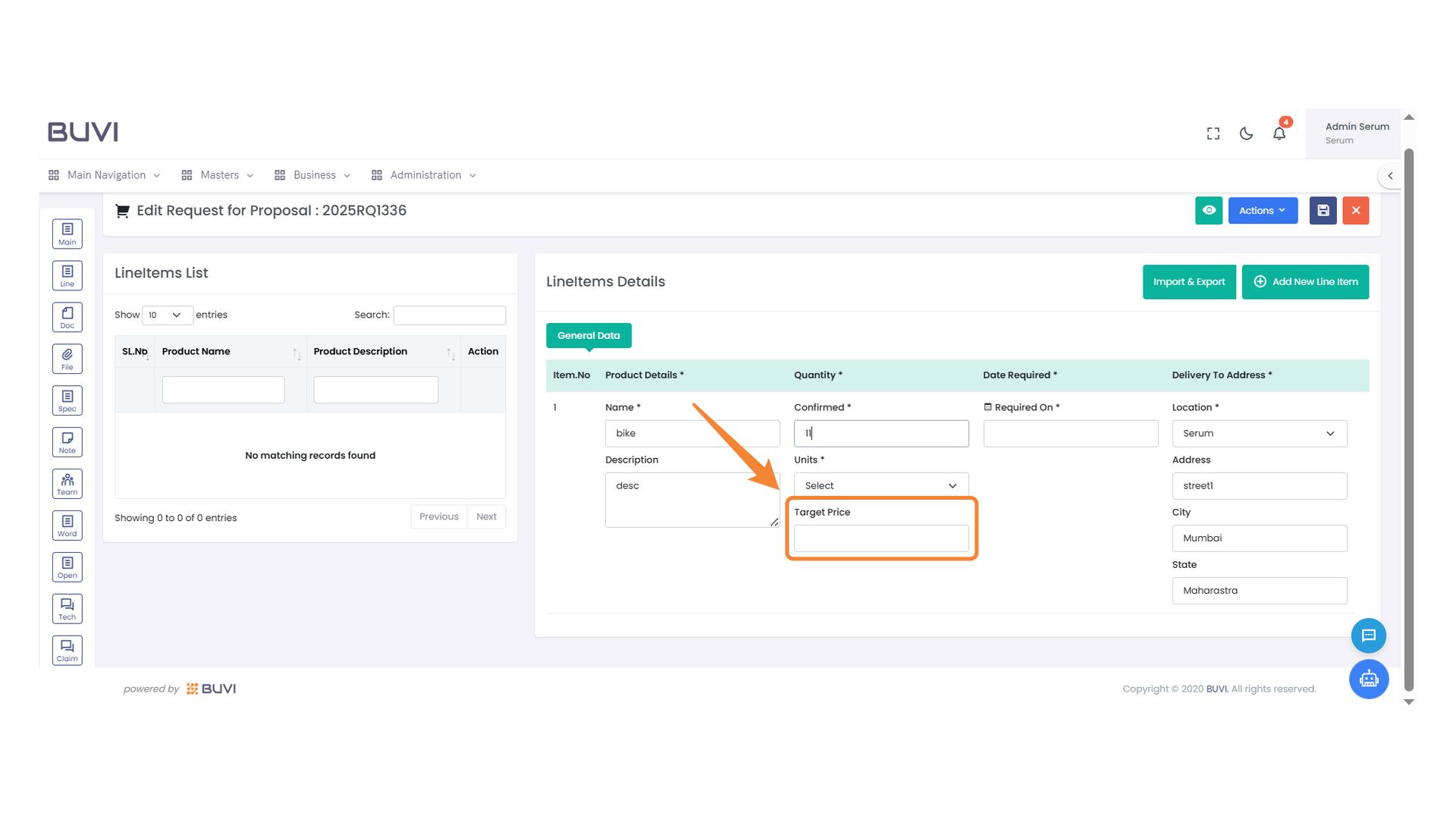The image size is (1456, 819).
Task: Select the Claim icon in the sidebar
Action: tap(67, 649)
